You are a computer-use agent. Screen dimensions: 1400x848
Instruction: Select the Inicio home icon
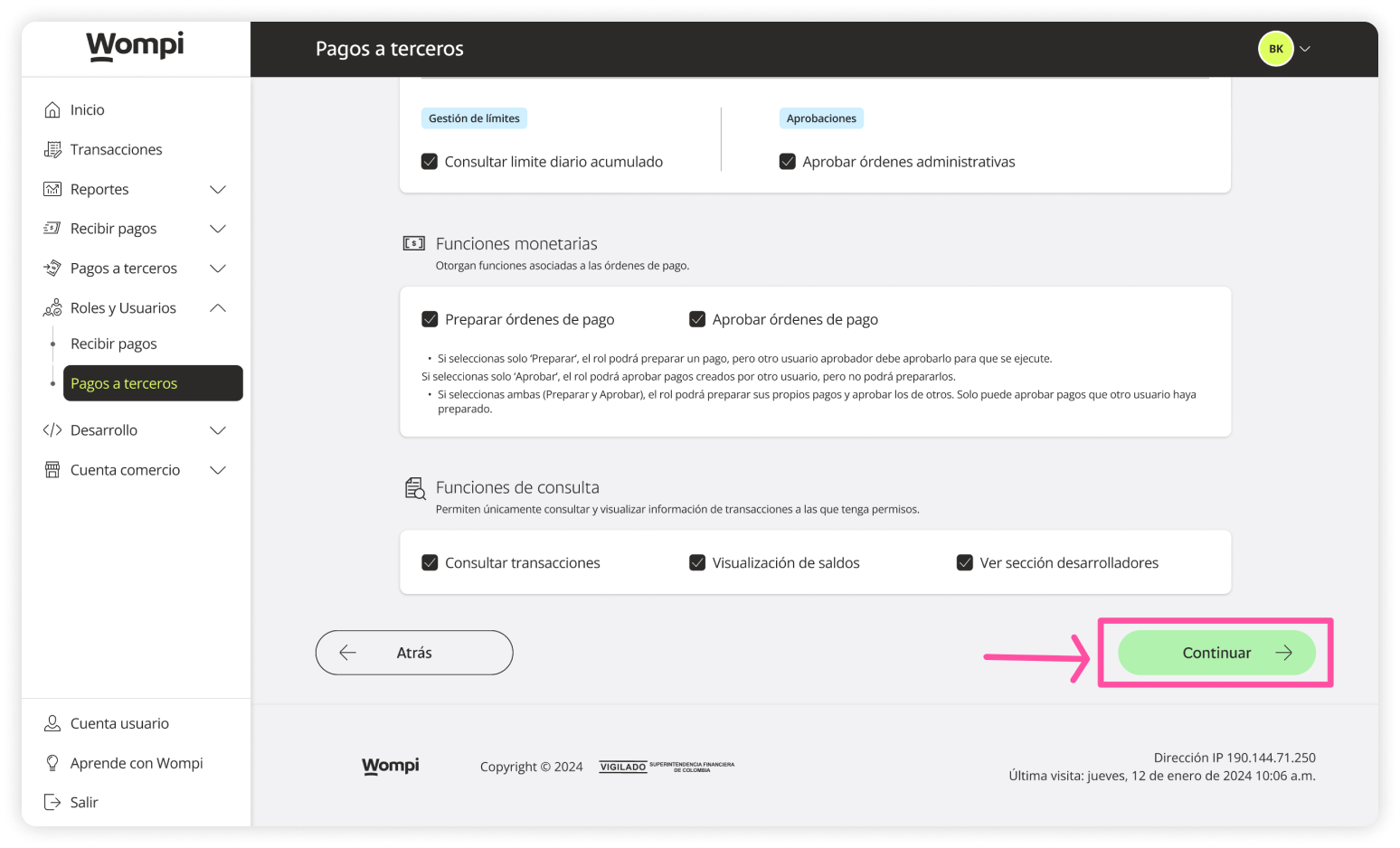(x=54, y=108)
